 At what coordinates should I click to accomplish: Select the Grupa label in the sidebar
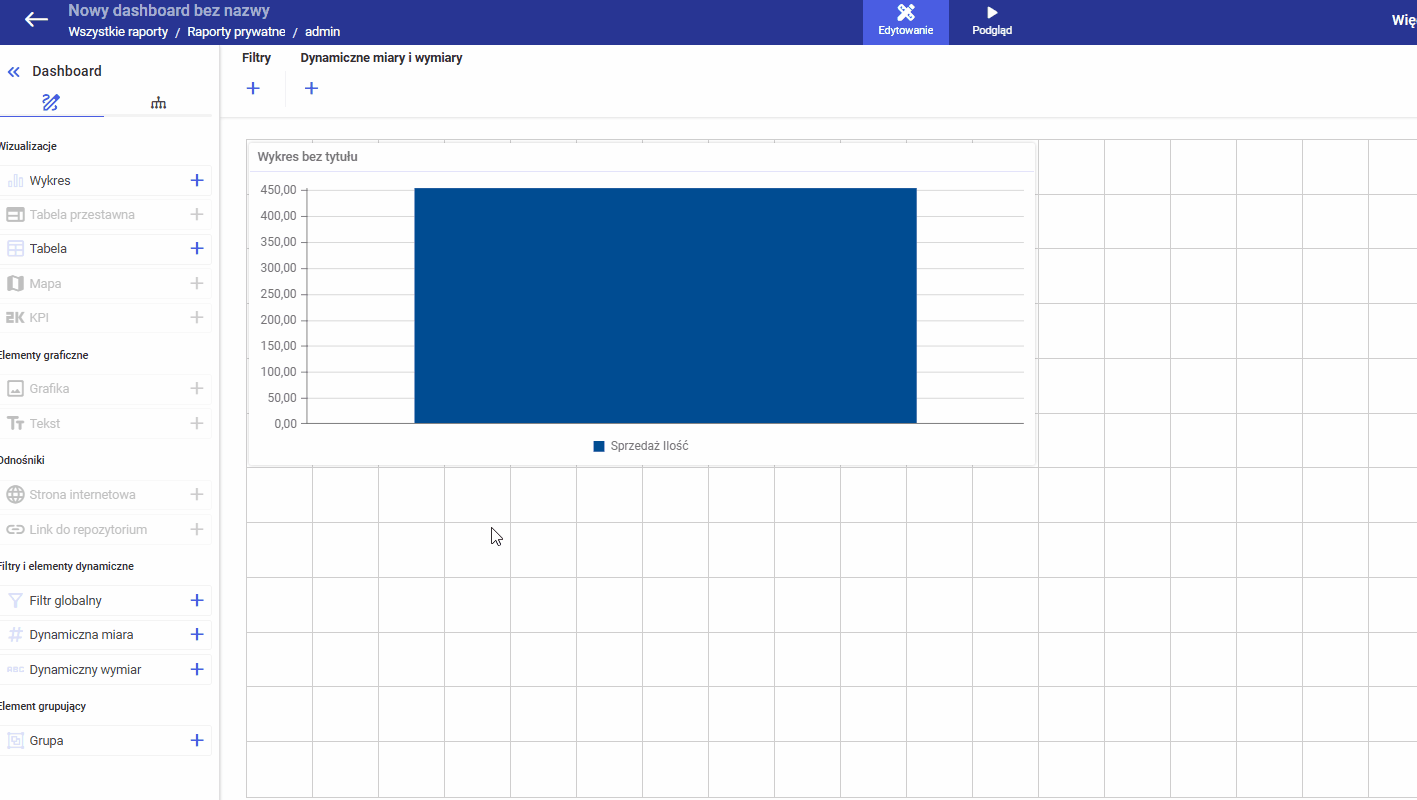tap(47, 741)
